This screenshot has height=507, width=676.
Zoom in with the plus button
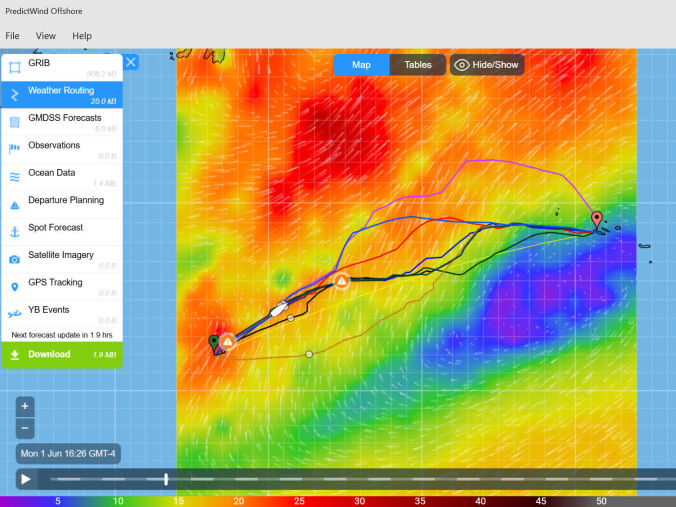click(25, 406)
